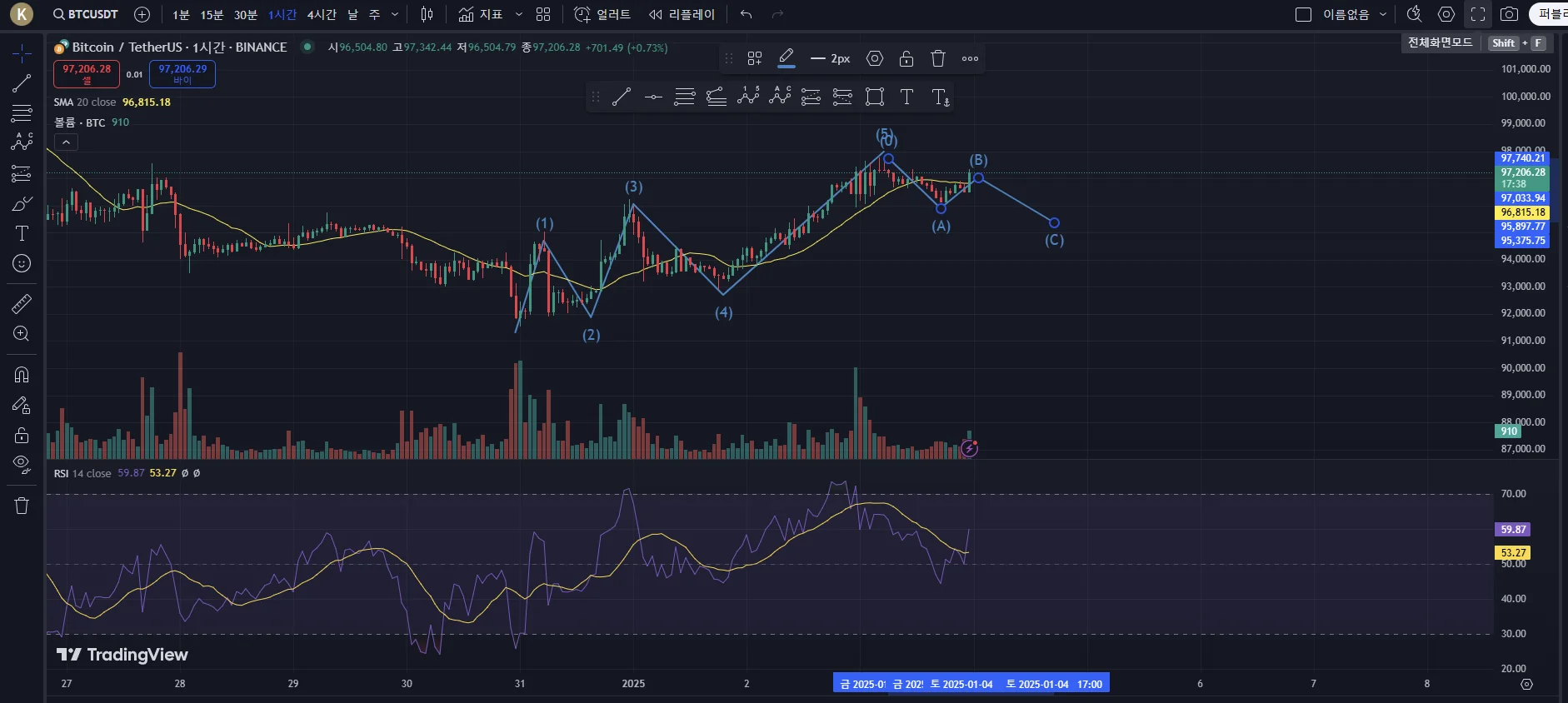Switch to the 30분 timeframe
The height and width of the screenshot is (703, 1568).
point(245,15)
